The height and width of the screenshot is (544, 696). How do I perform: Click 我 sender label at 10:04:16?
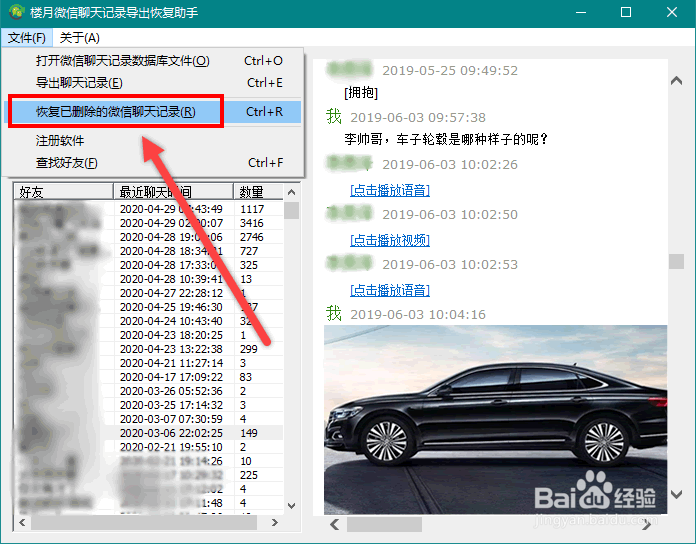334,313
